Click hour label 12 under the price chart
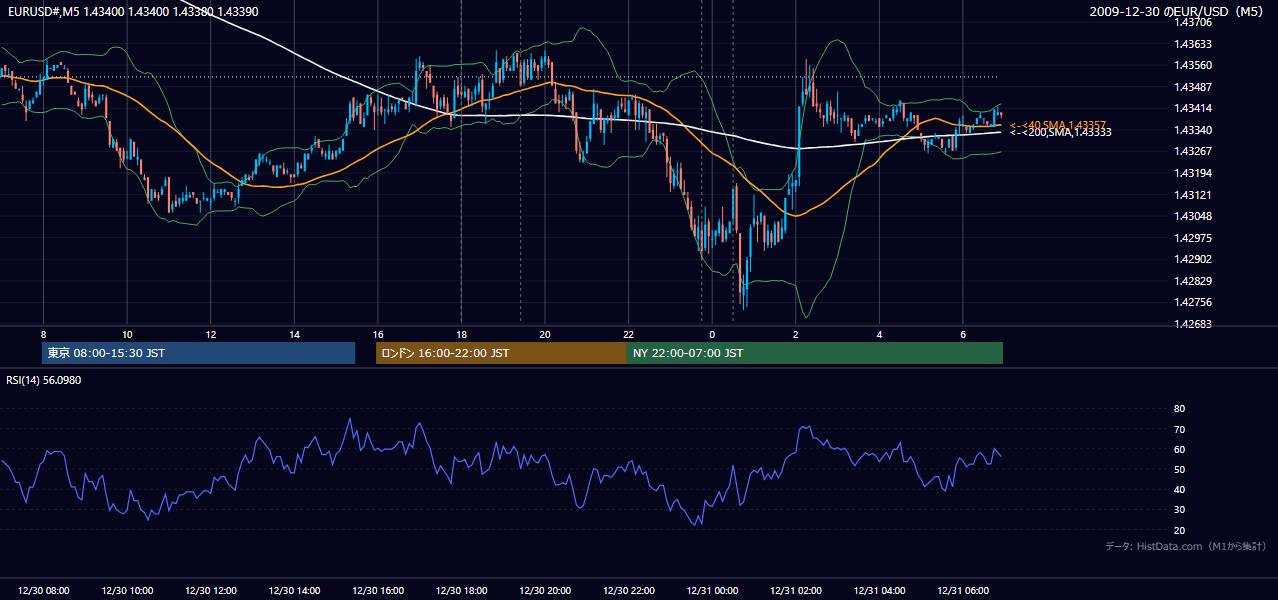Screen dimensions: 1278x600 [211, 334]
